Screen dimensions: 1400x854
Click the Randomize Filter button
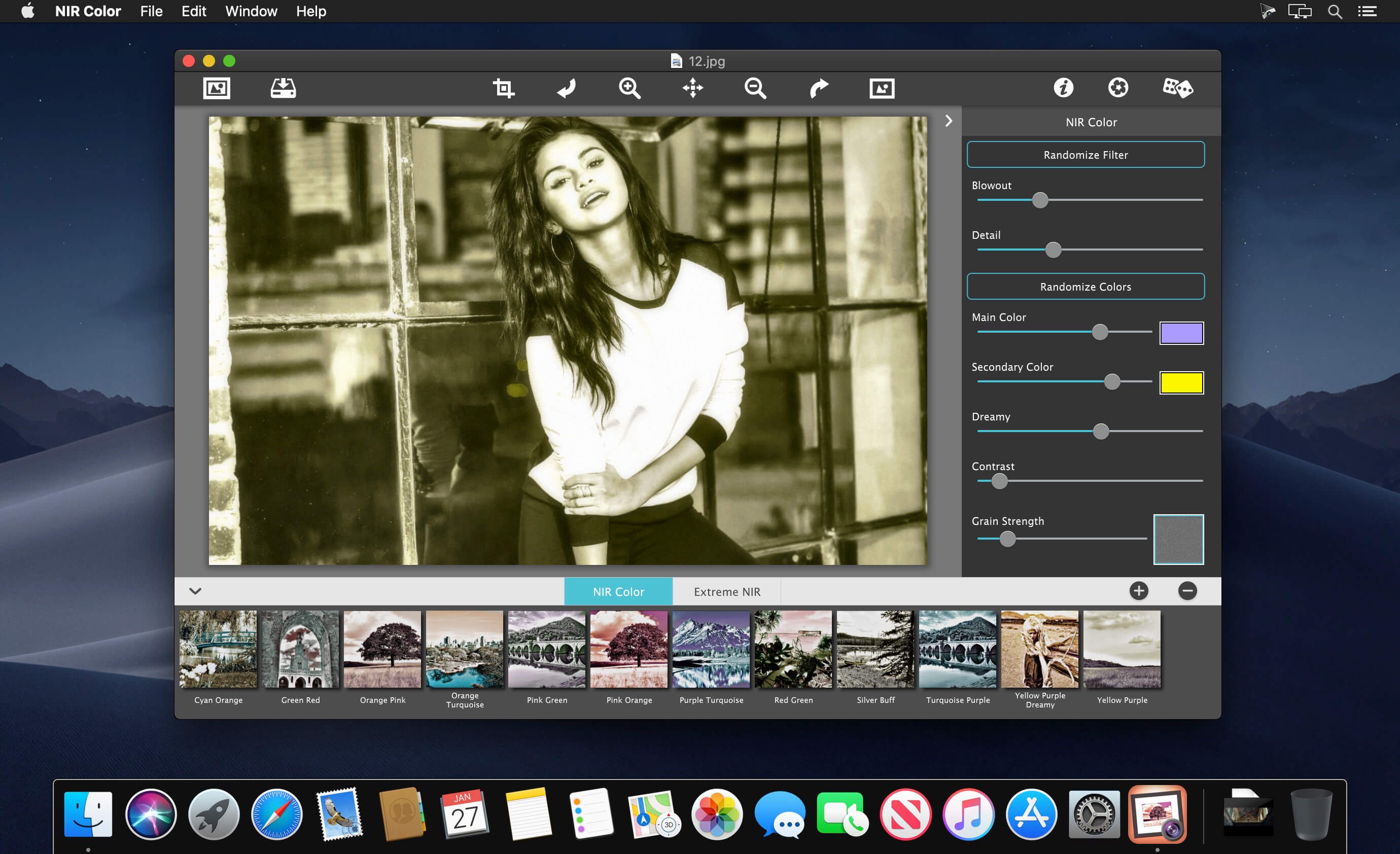(1085, 155)
